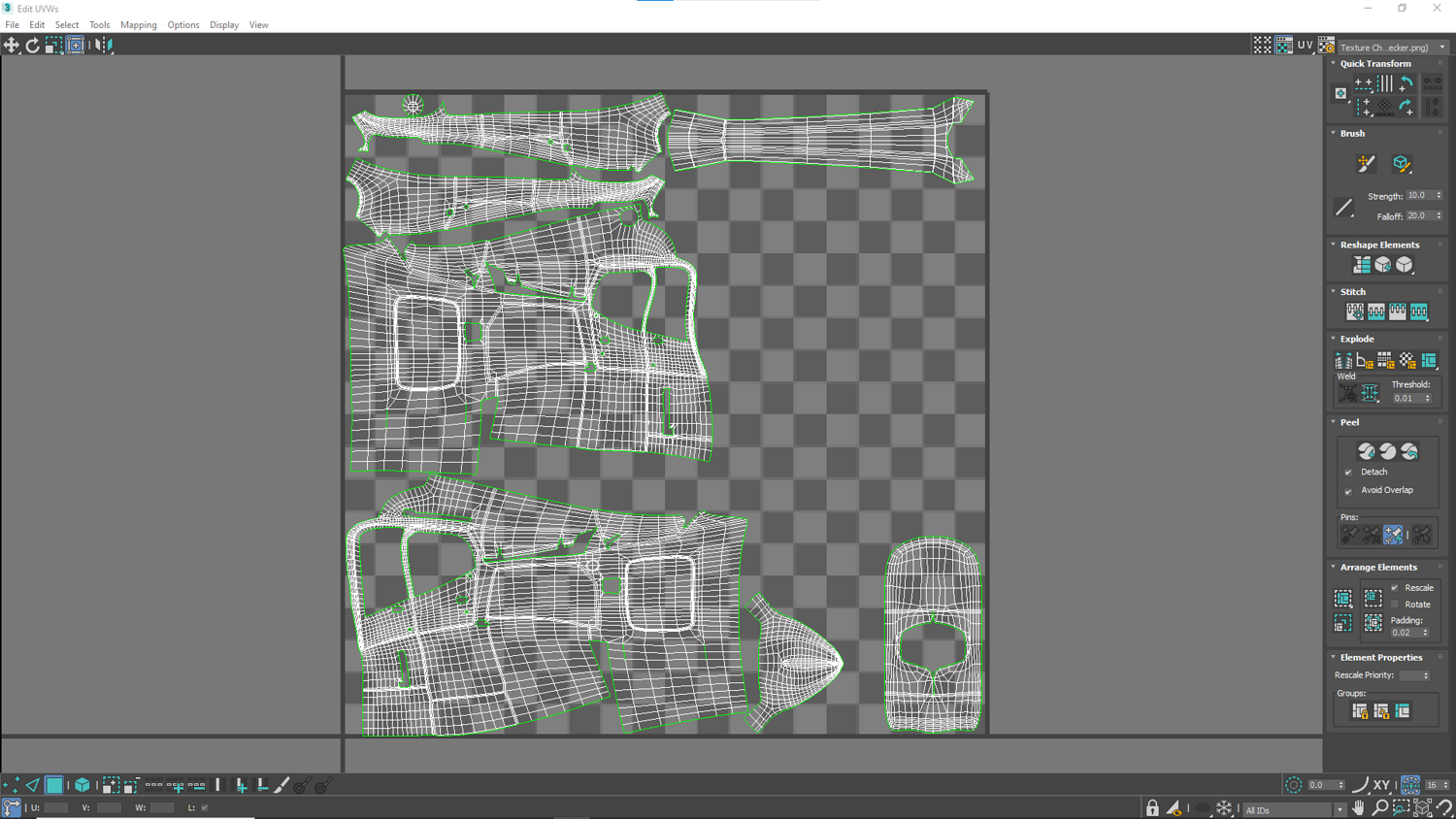Click the Paint Movement brush icon in Brush
Viewport: 1456px width, 819px height.
click(1367, 164)
